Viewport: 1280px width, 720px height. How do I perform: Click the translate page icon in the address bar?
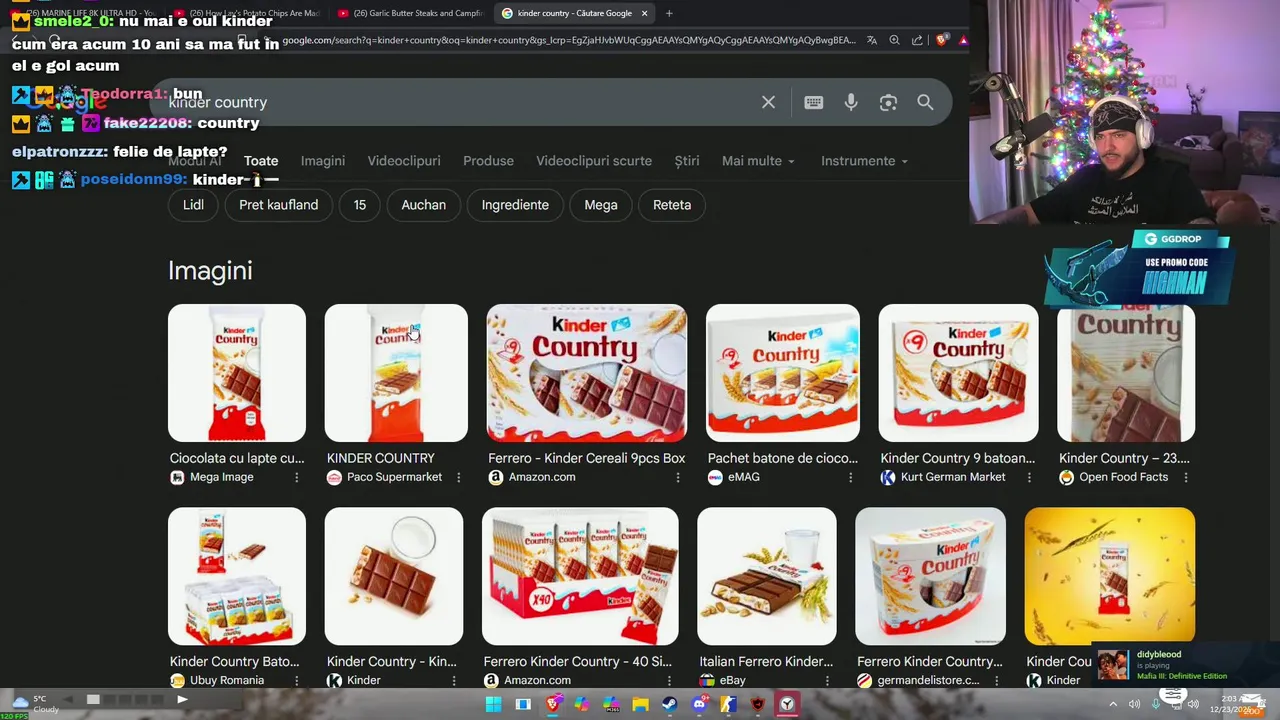(872, 40)
